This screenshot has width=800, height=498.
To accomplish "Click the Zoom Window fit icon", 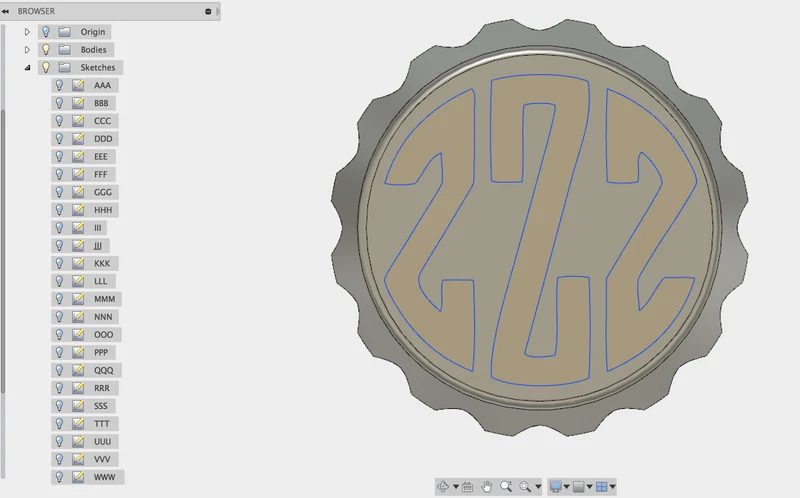I will 525,486.
